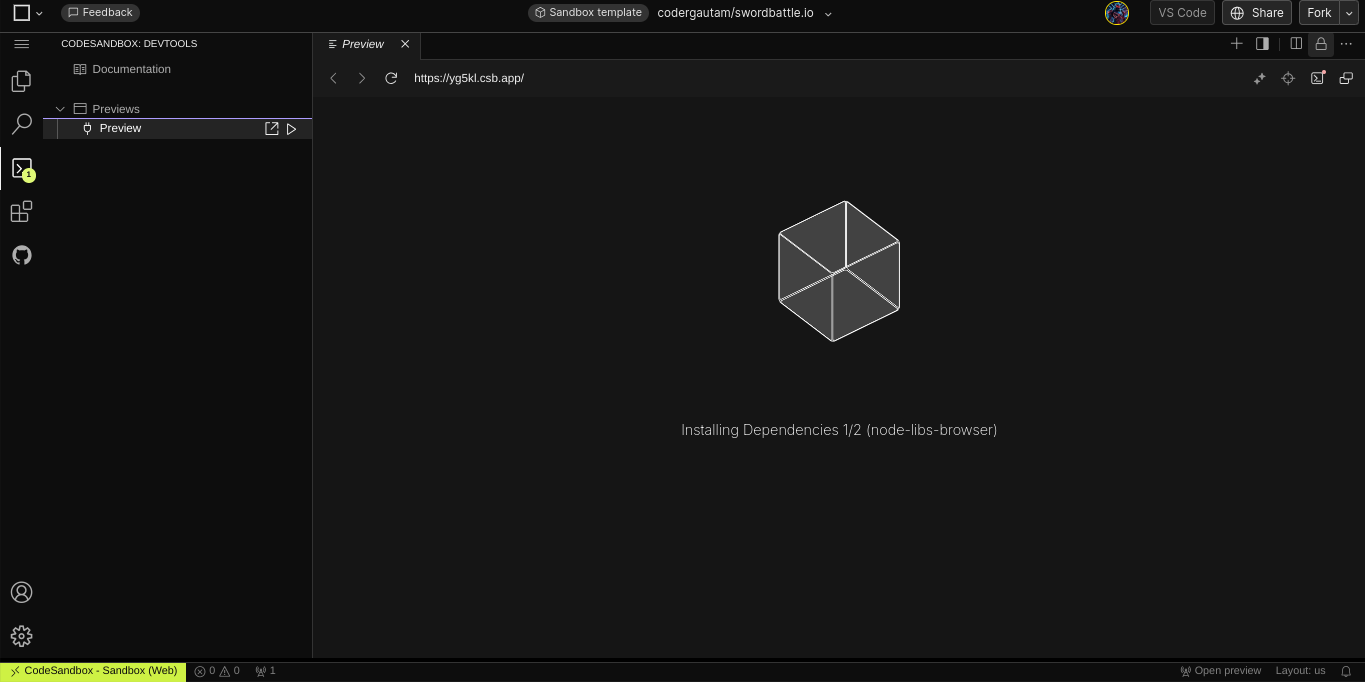Click the crosshair inspect element icon
Image resolution: width=1365 pixels, height=682 pixels.
click(1288, 78)
